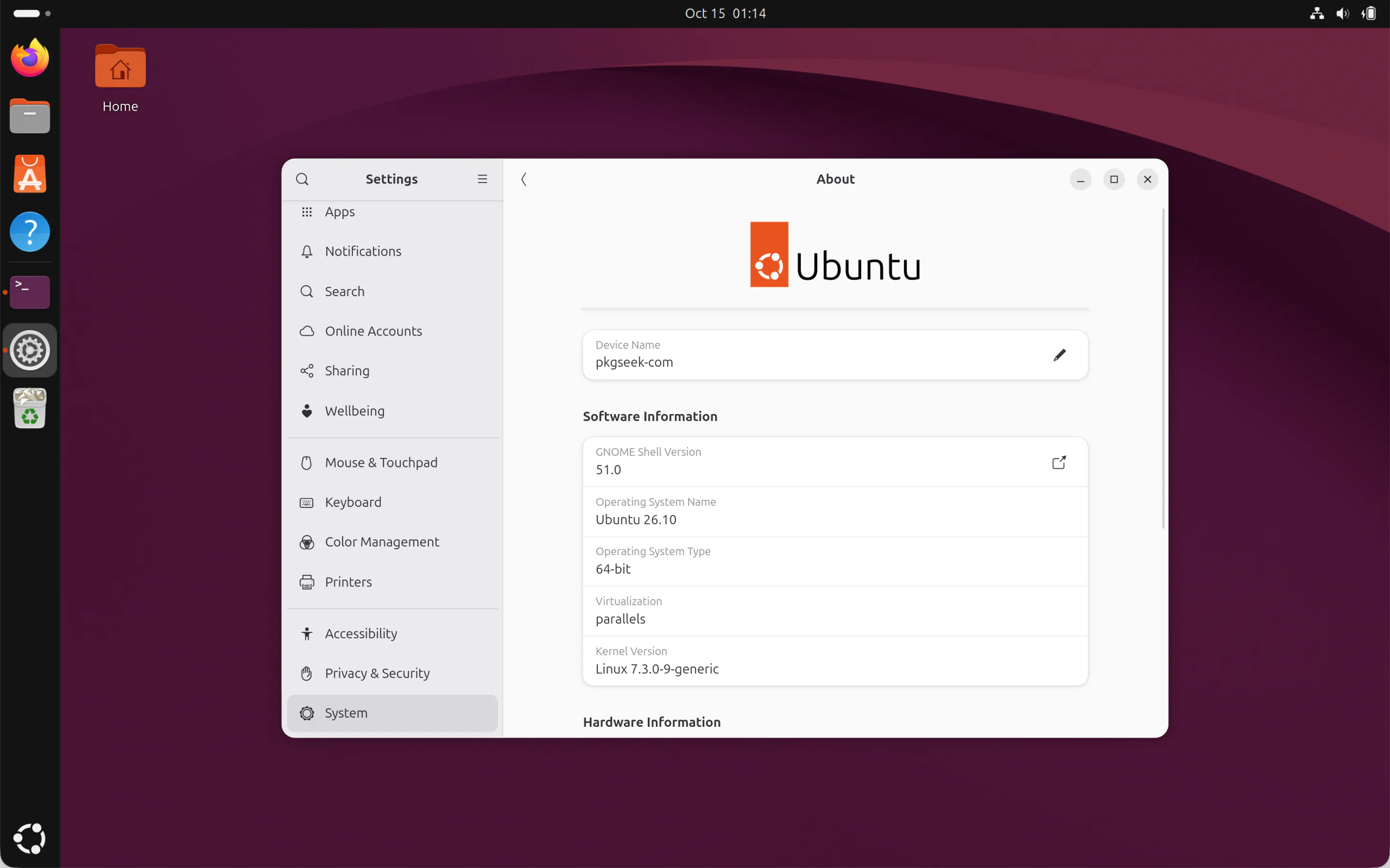Open Wellbeing settings
The height and width of the screenshot is (868, 1390).
(x=392, y=411)
